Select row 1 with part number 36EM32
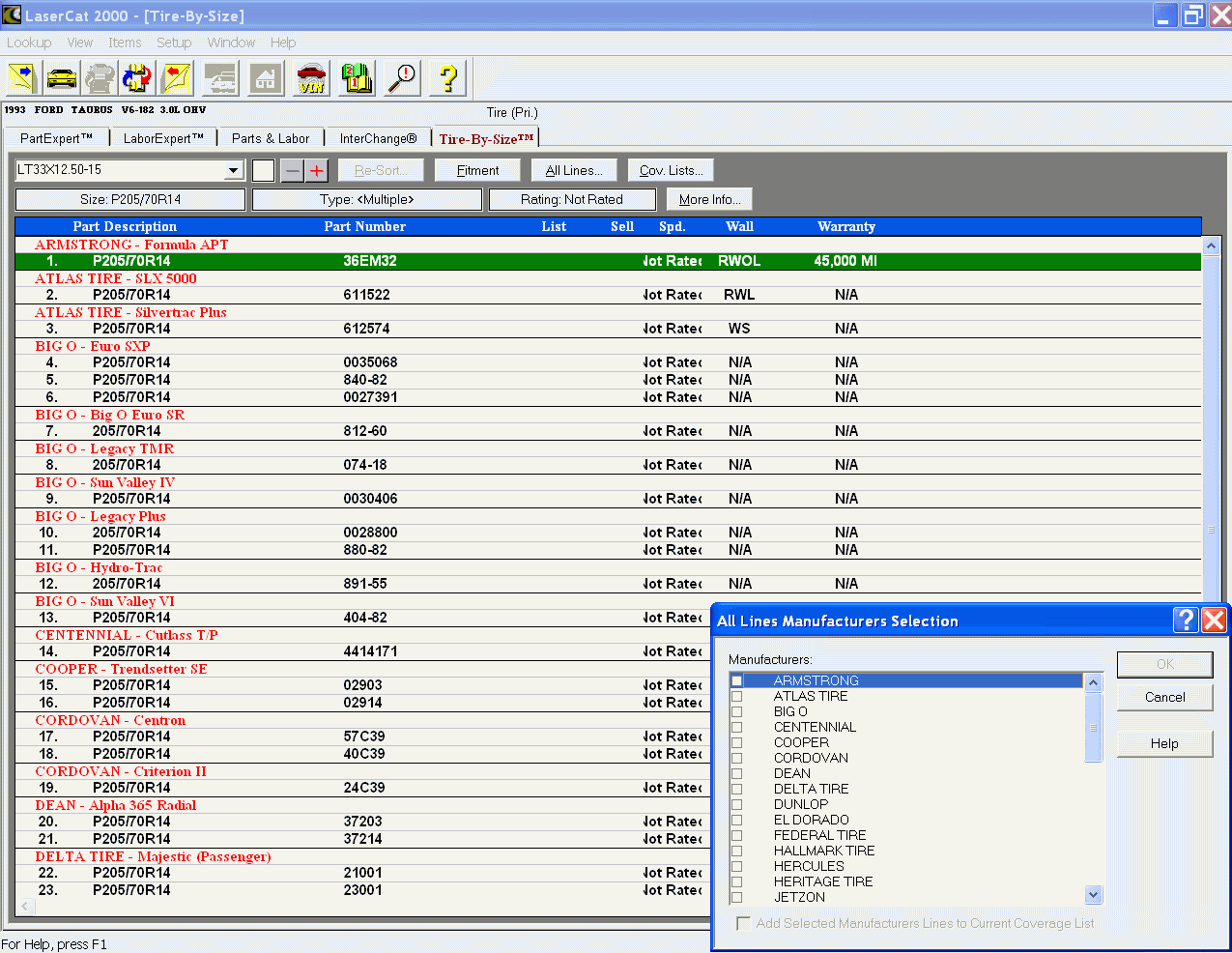Screen dimensions: 1232x953 [x=609, y=261]
